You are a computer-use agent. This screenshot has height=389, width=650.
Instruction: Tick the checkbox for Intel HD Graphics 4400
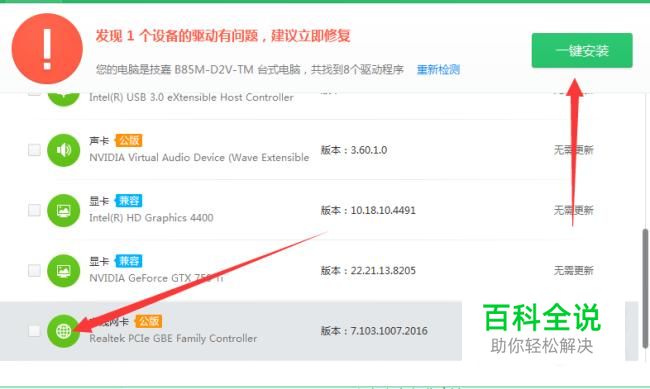point(34,210)
